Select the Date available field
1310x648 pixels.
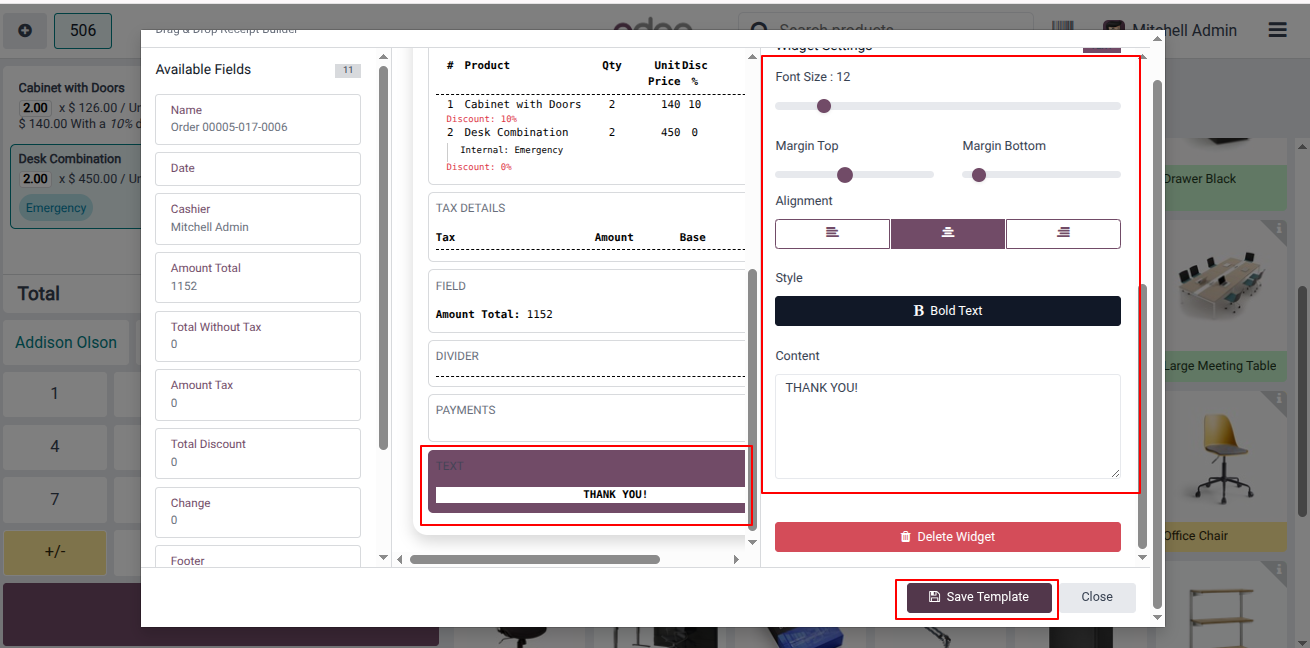pos(258,169)
